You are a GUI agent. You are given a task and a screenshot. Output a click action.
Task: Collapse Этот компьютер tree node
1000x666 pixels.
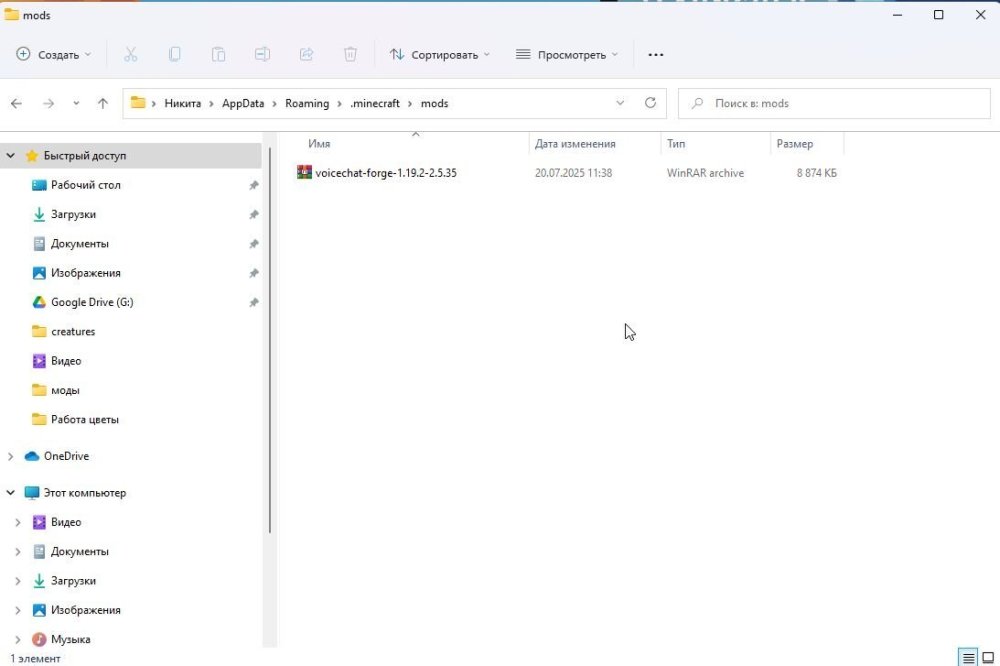pyautogui.click(x=11, y=492)
